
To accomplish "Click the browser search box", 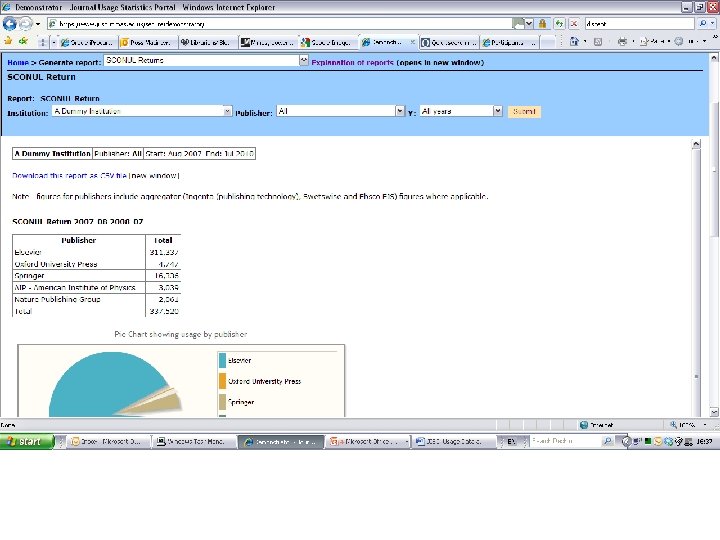I will (640, 24).
